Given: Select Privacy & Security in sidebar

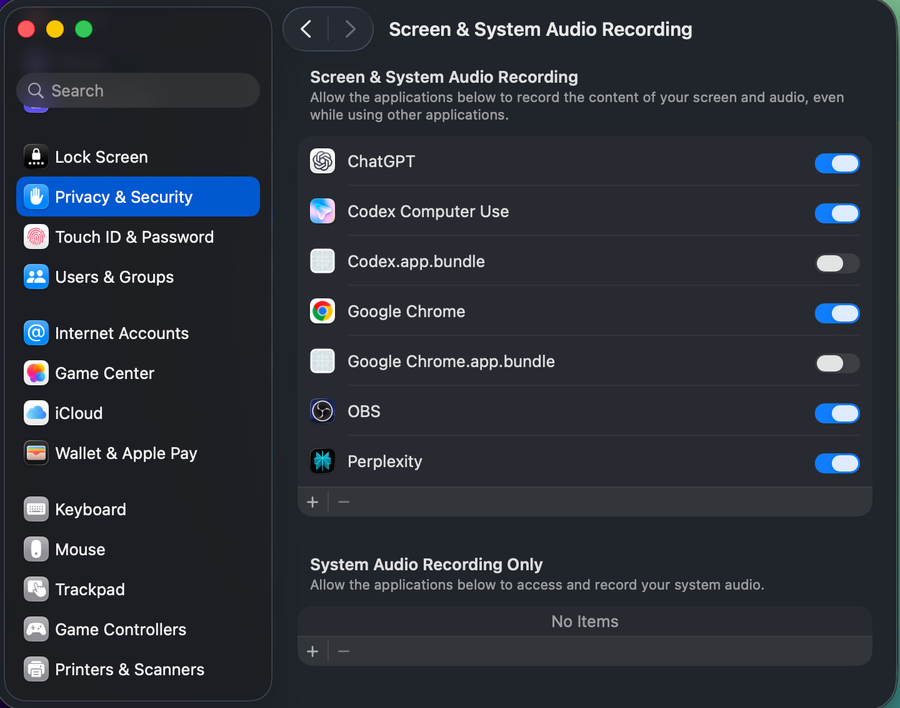Looking at the screenshot, I should point(138,197).
